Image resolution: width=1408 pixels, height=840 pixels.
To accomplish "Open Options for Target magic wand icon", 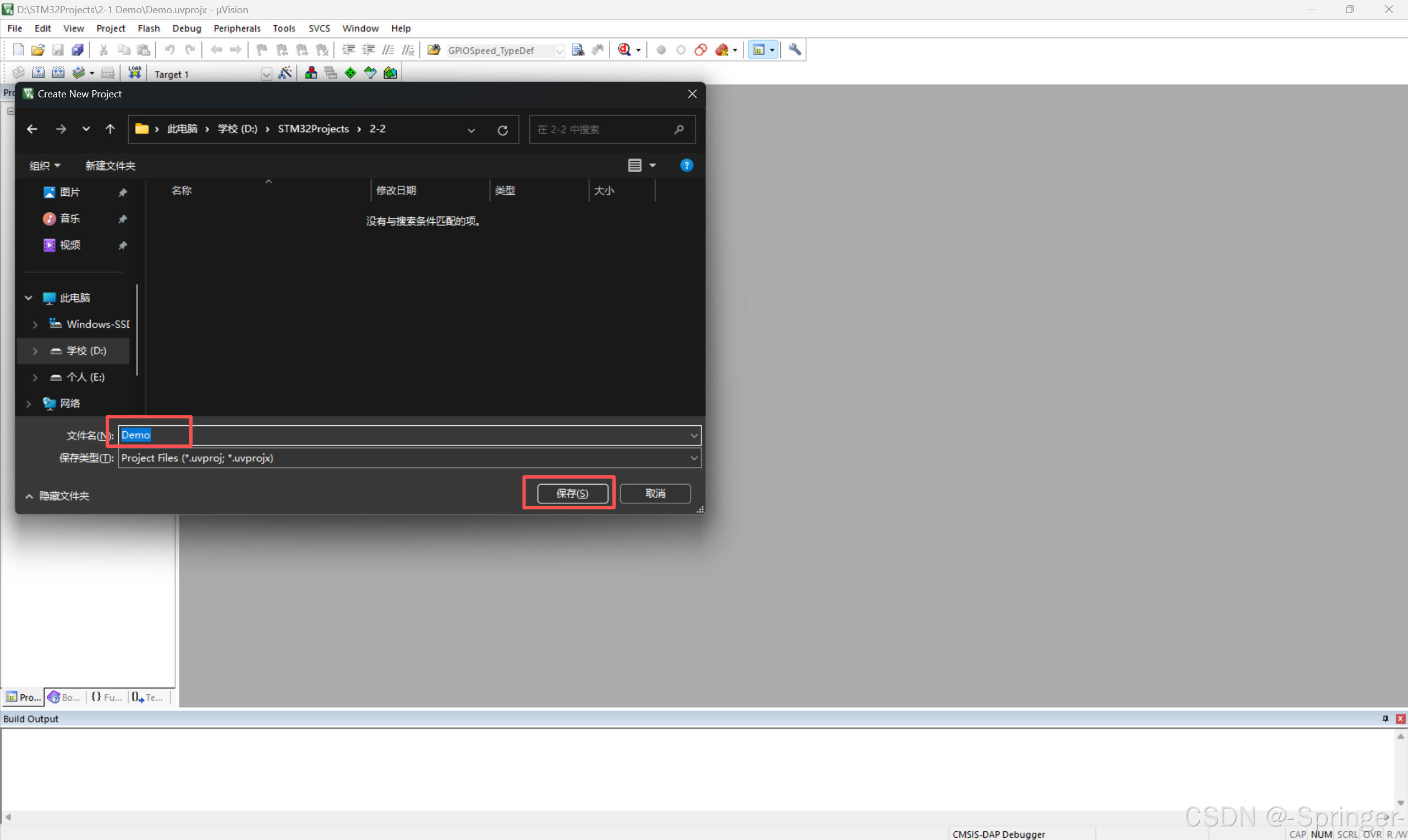I will click(285, 73).
